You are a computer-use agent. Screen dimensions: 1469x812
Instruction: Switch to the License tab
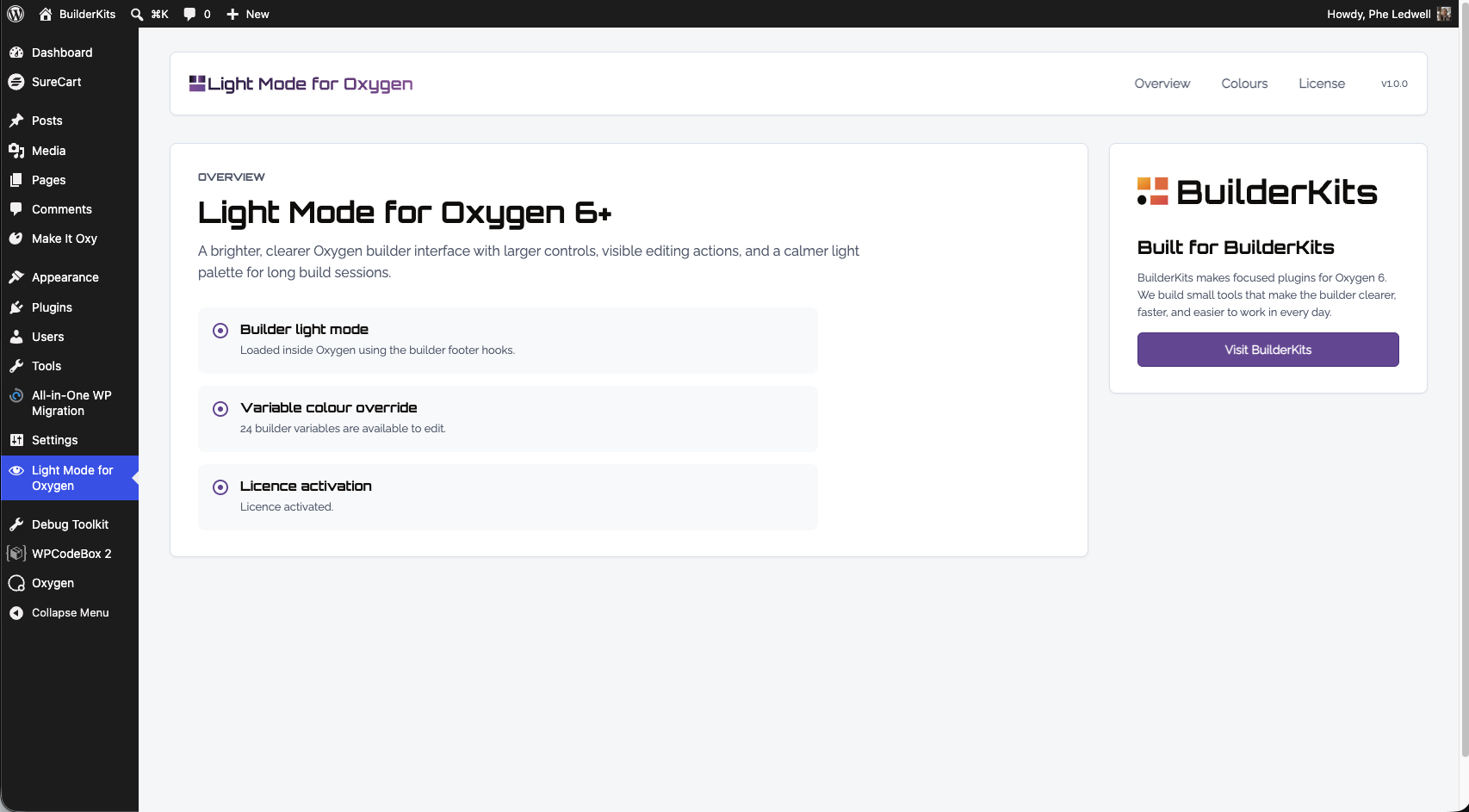click(1322, 84)
